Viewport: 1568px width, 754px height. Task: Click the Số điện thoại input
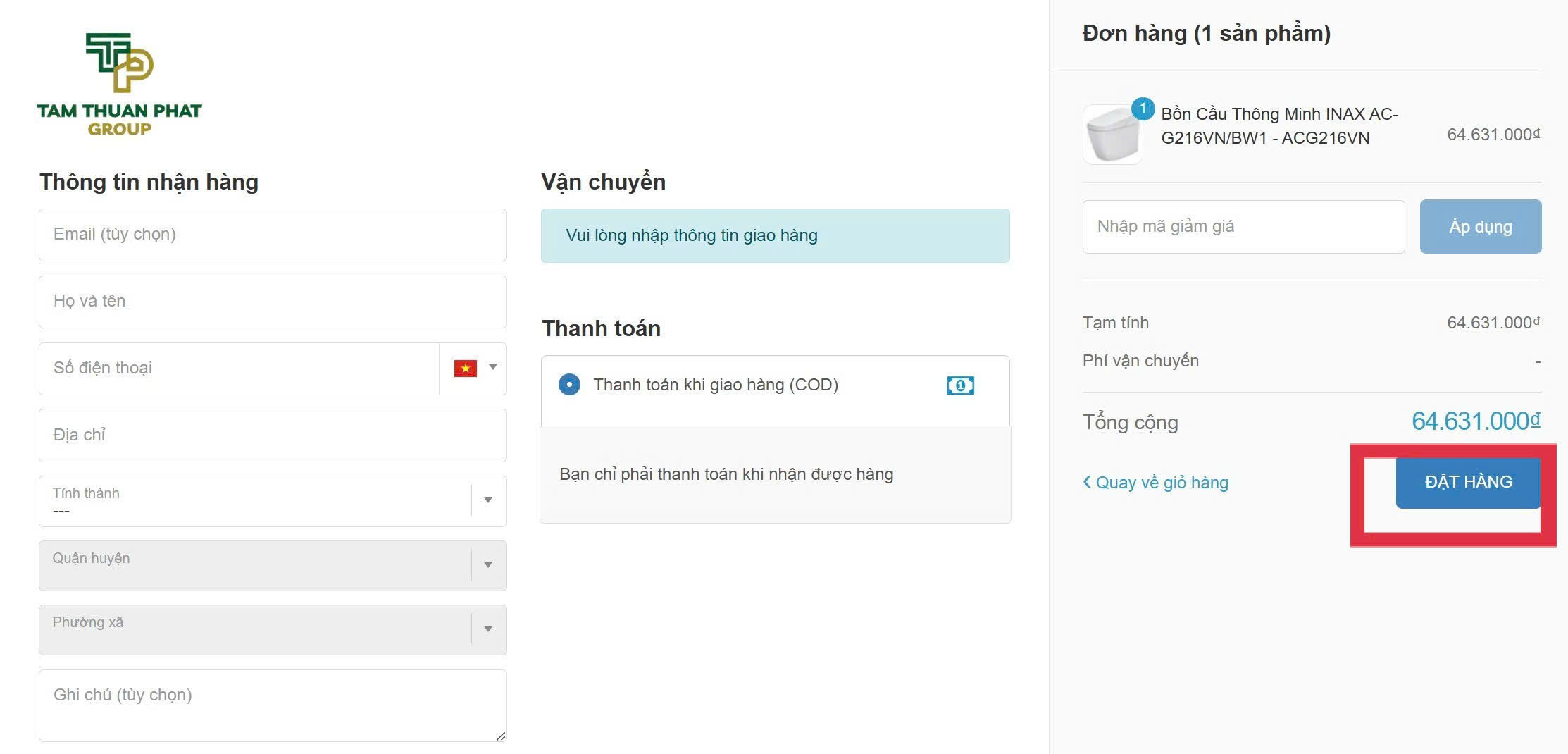click(x=239, y=369)
